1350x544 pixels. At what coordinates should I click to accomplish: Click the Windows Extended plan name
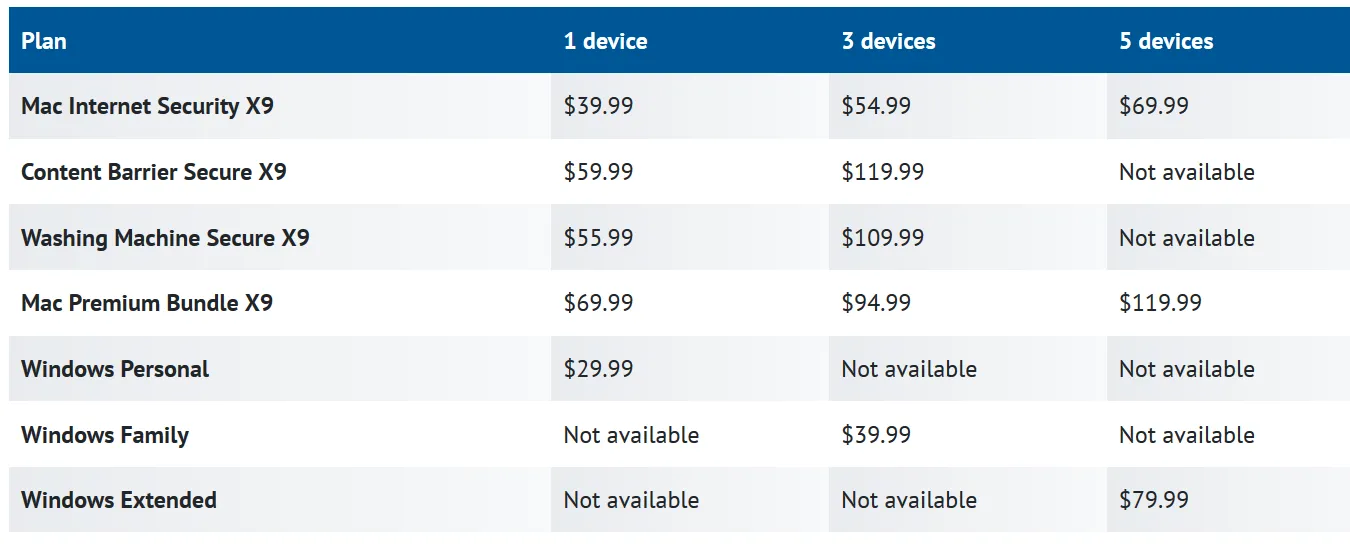(119, 500)
